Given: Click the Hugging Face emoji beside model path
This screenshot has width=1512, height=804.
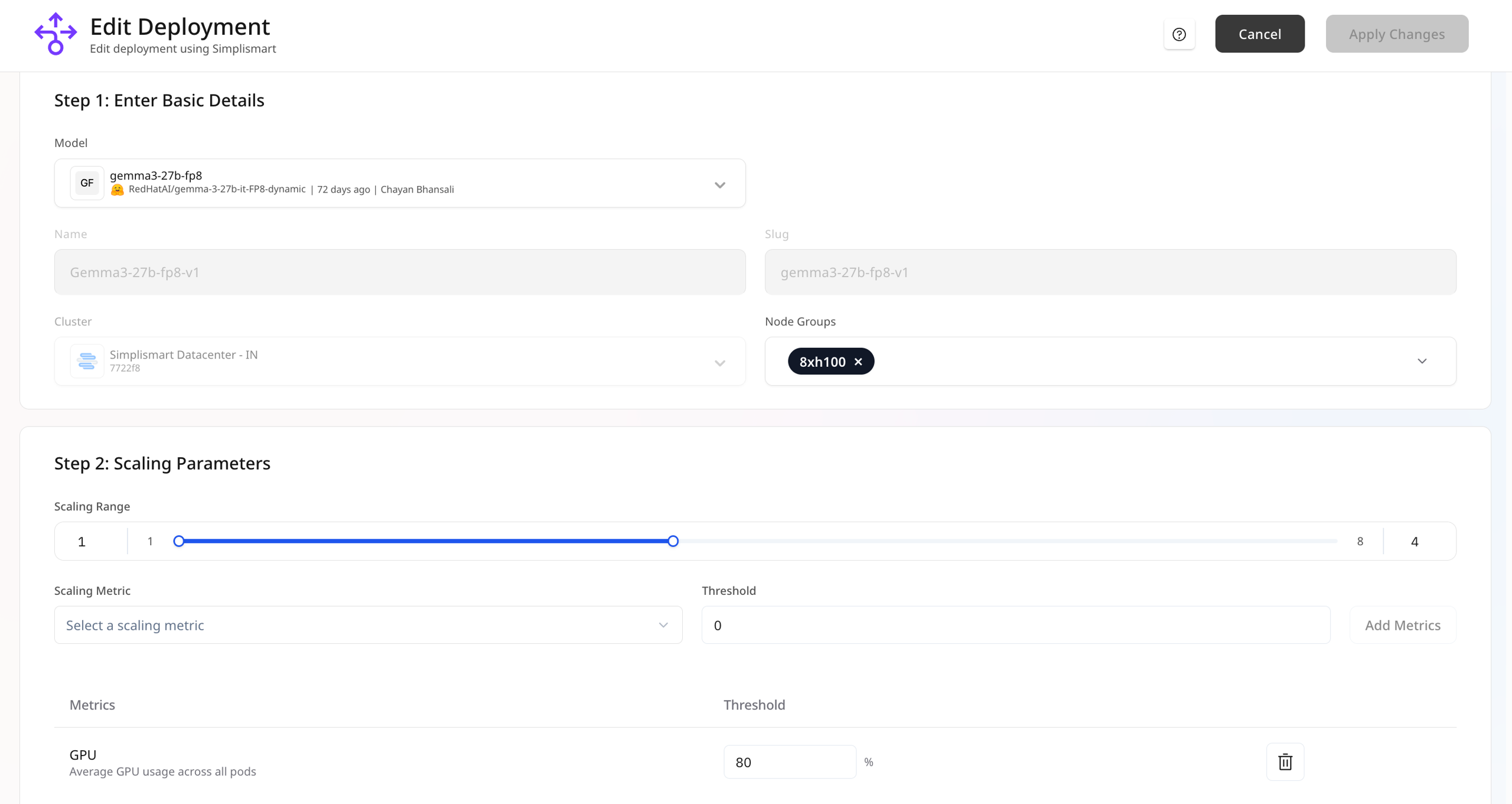Looking at the screenshot, I should pyautogui.click(x=117, y=189).
